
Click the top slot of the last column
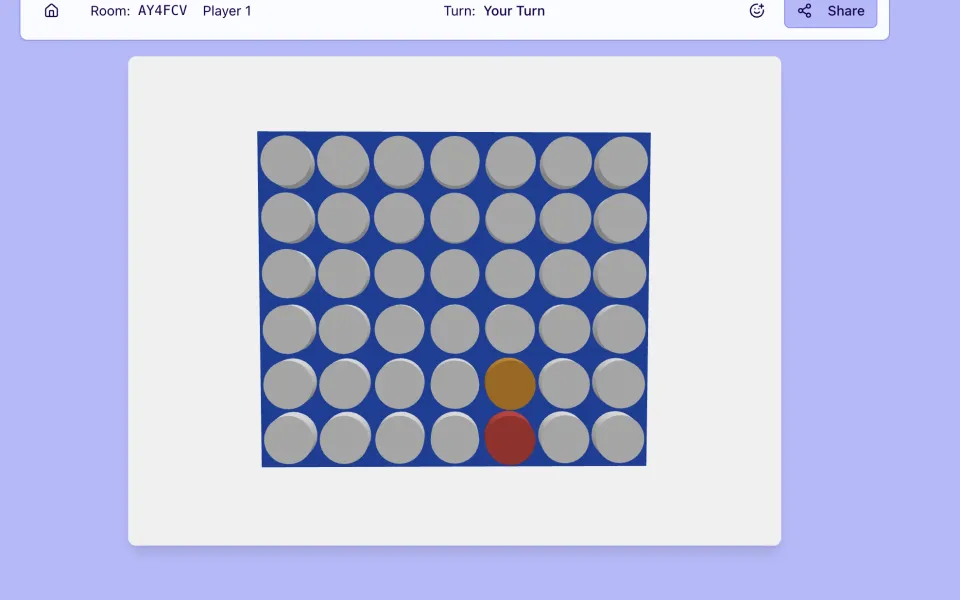pos(621,162)
